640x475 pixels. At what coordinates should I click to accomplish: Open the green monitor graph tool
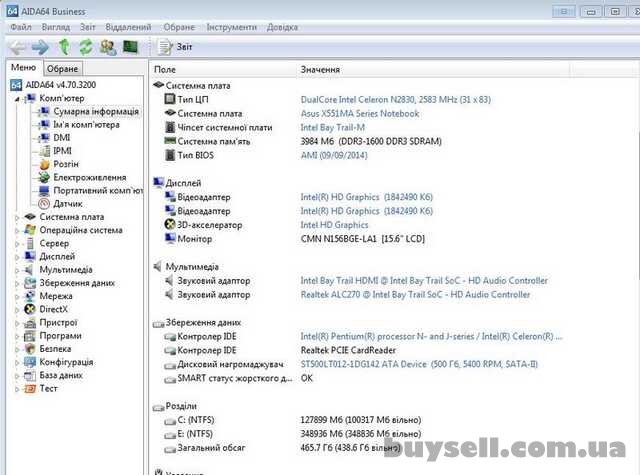click(x=131, y=47)
